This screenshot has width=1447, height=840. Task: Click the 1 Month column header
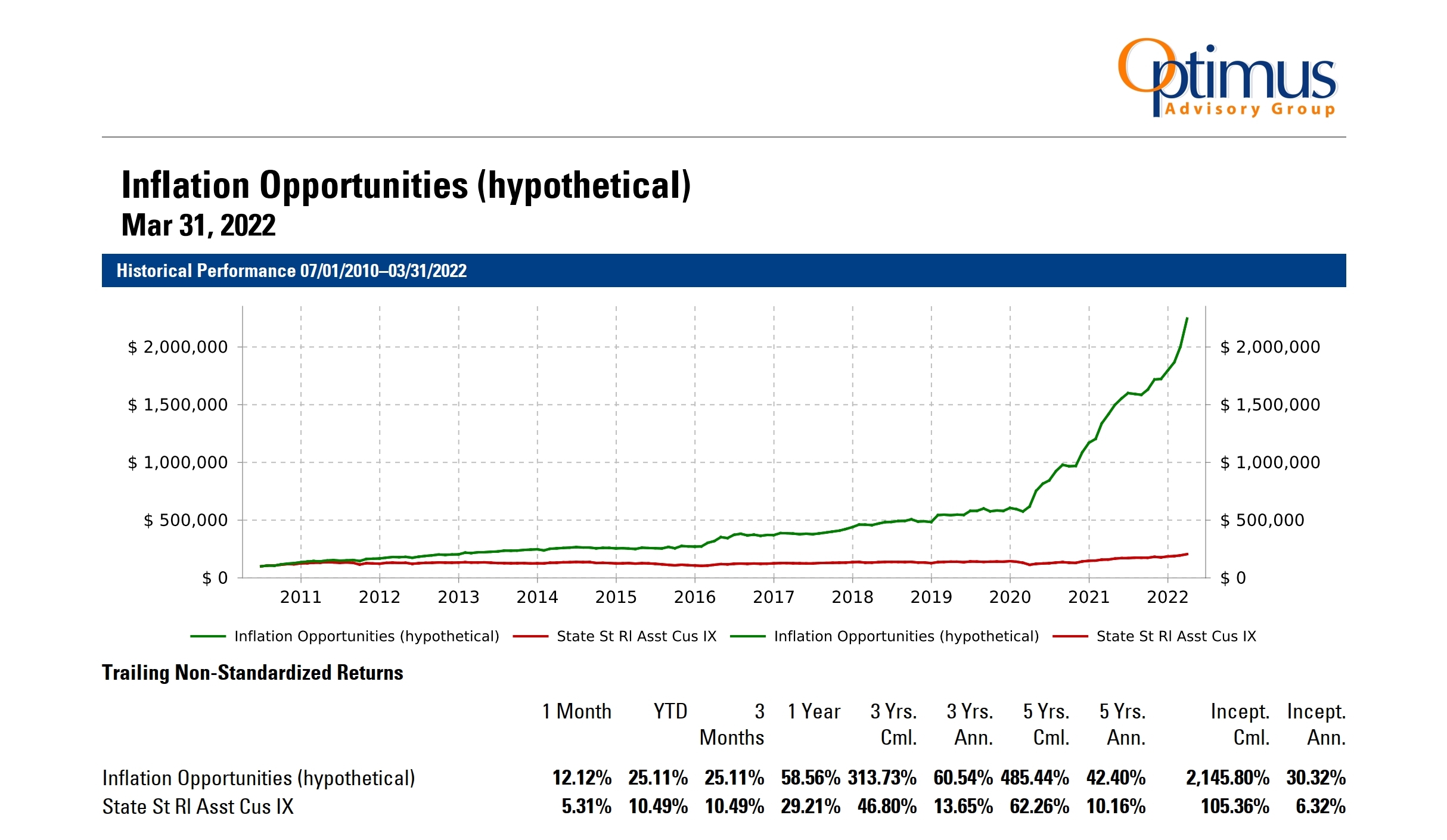coord(576,711)
